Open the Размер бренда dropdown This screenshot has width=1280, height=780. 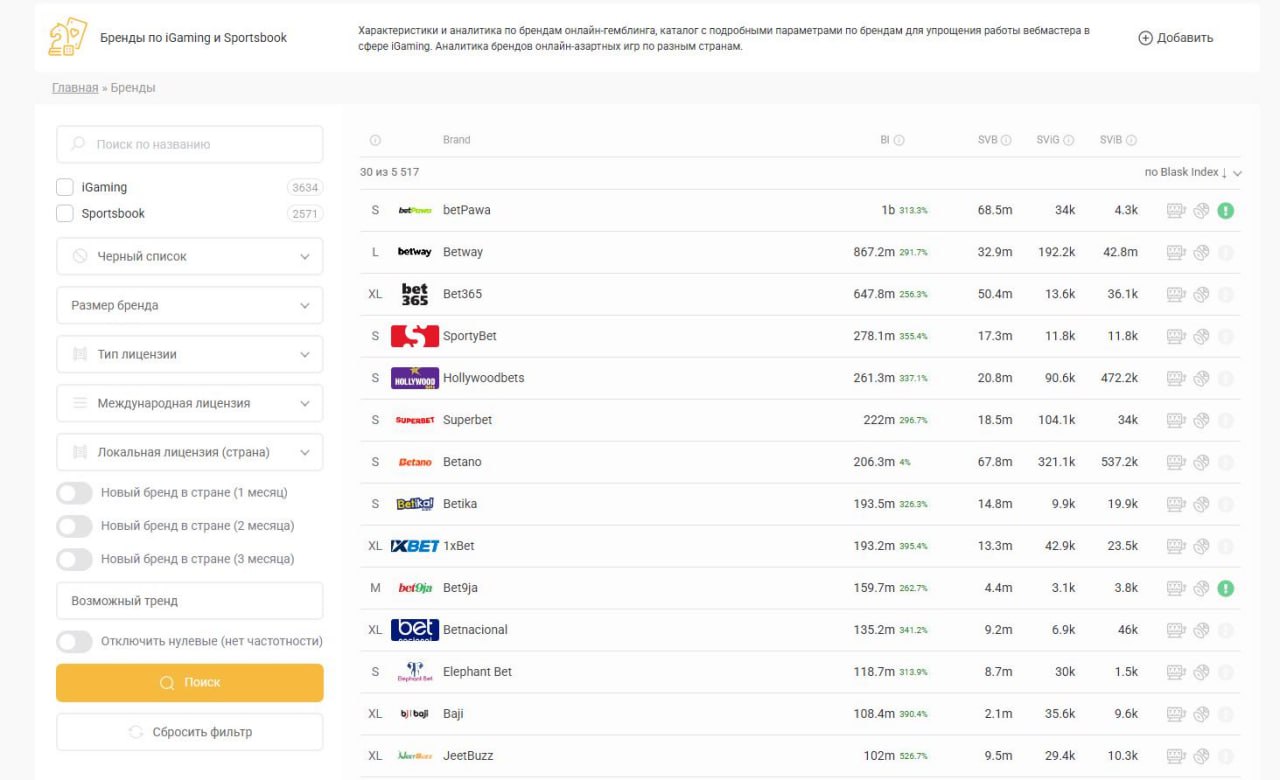click(x=190, y=306)
